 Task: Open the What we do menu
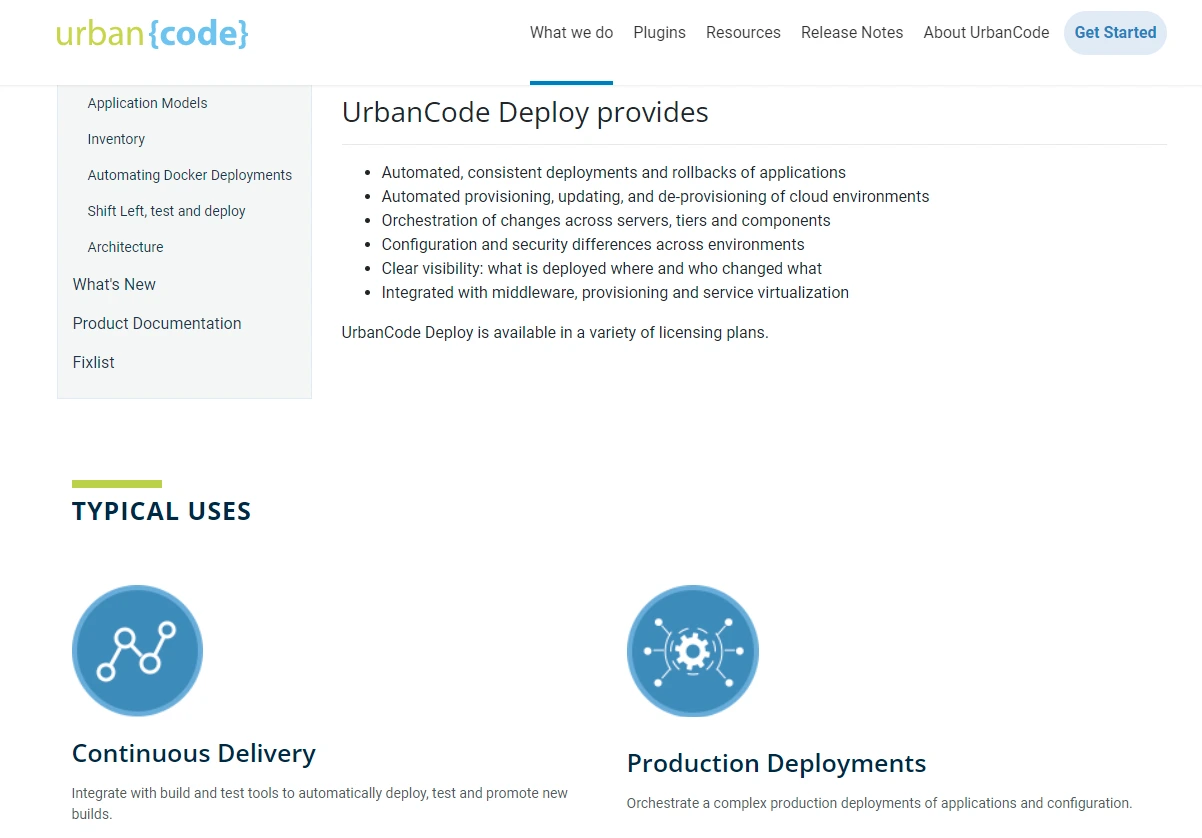click(571, 33)
